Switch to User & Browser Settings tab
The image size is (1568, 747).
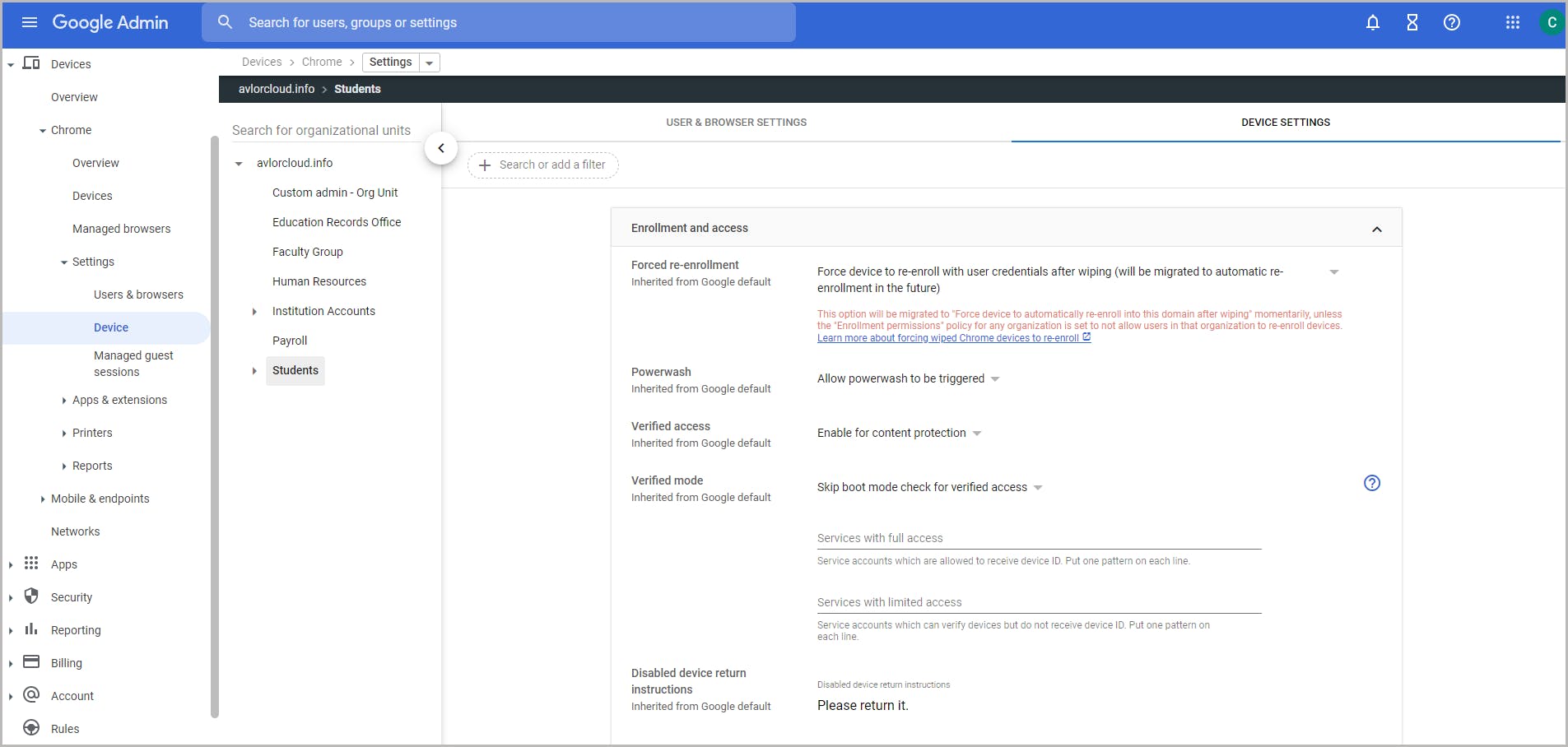click(736, 123)
